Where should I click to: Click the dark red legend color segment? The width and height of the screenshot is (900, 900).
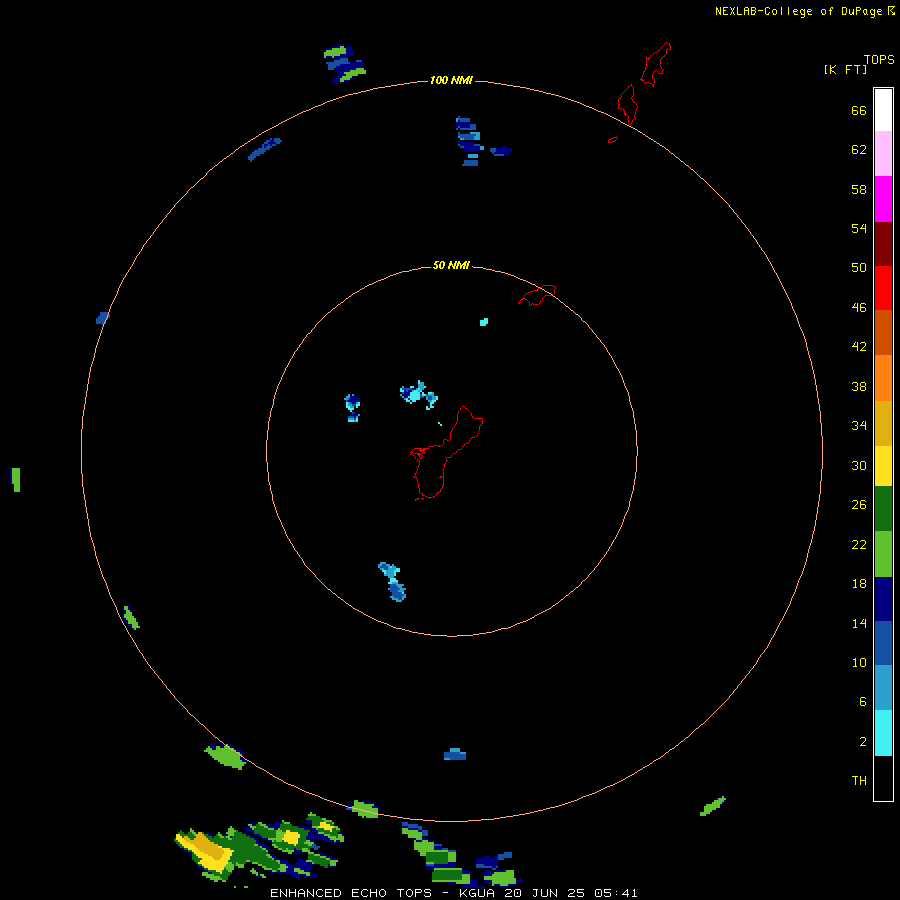883,243
